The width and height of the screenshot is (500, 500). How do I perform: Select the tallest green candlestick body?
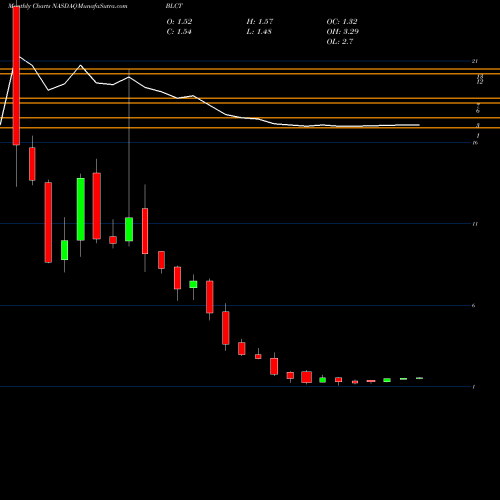81,209
